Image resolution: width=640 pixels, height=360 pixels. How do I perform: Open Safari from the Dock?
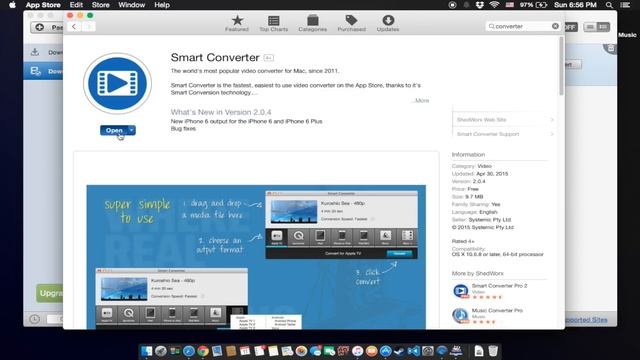(x=189, y=351)
